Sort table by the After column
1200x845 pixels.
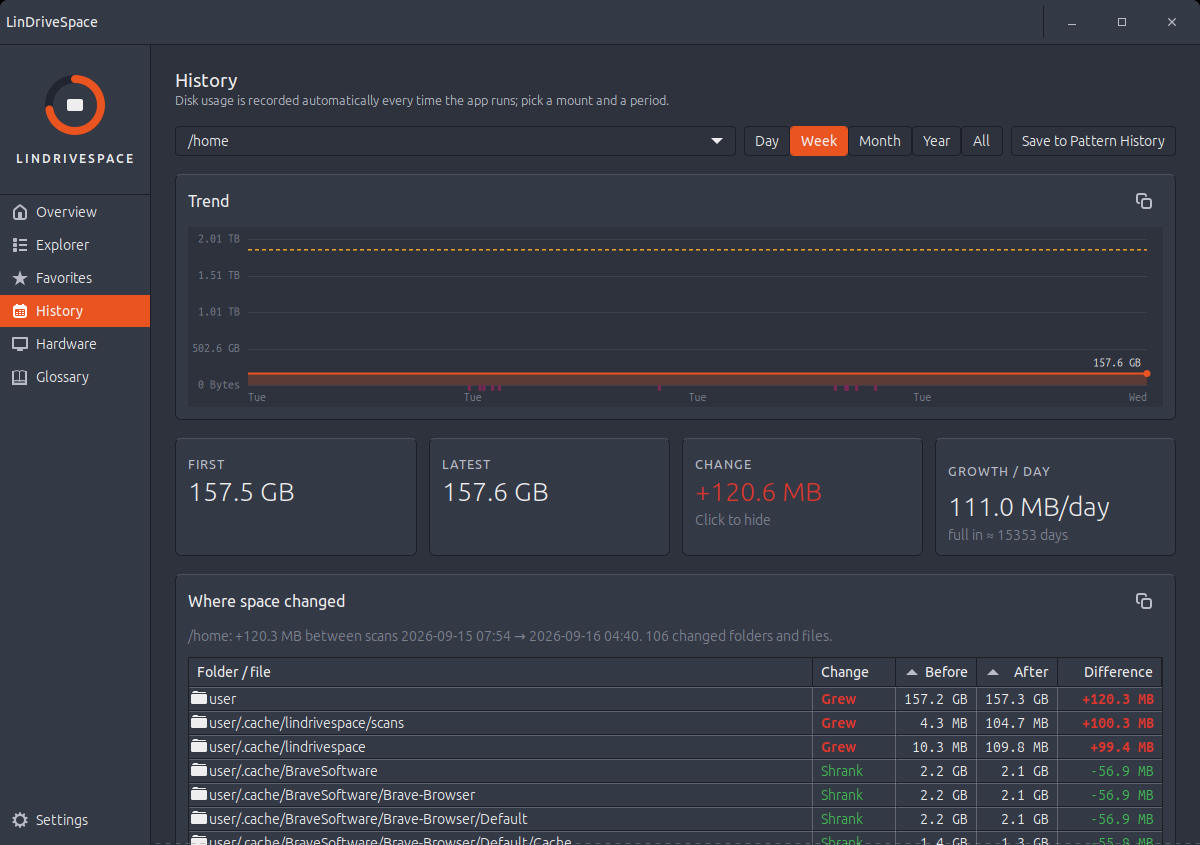[1017, 672]
